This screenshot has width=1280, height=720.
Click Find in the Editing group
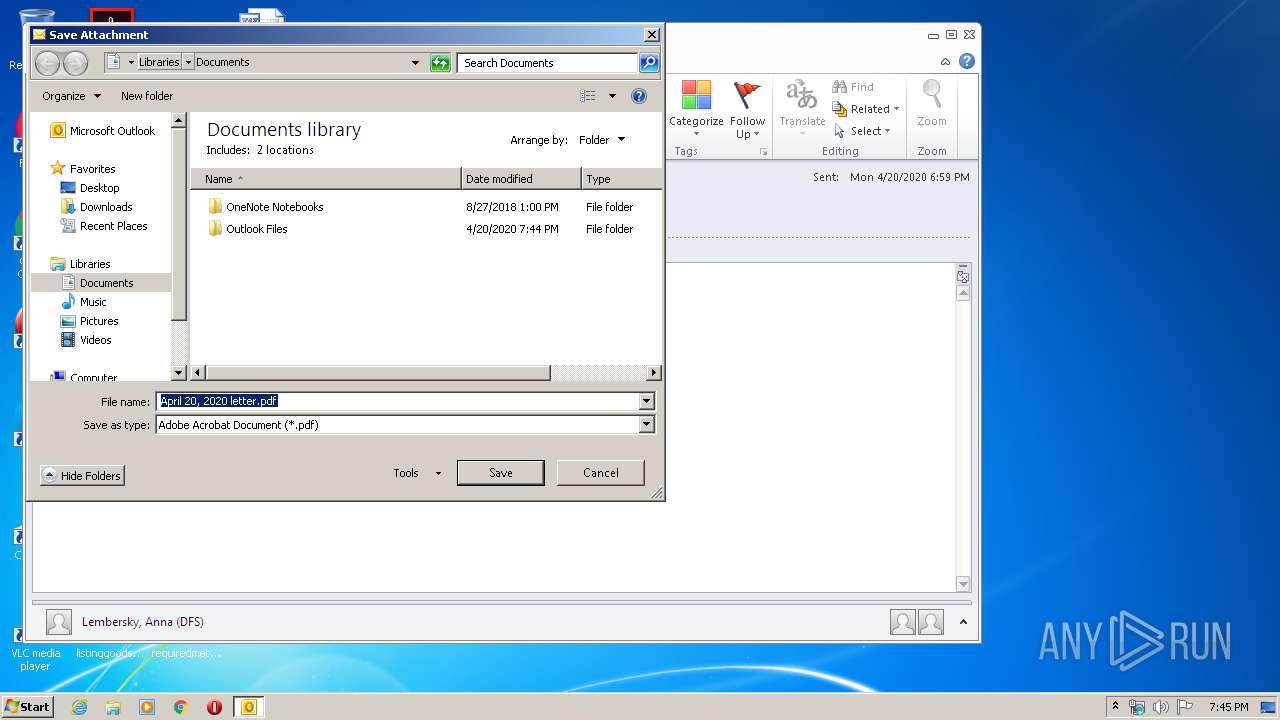[853, 87]
